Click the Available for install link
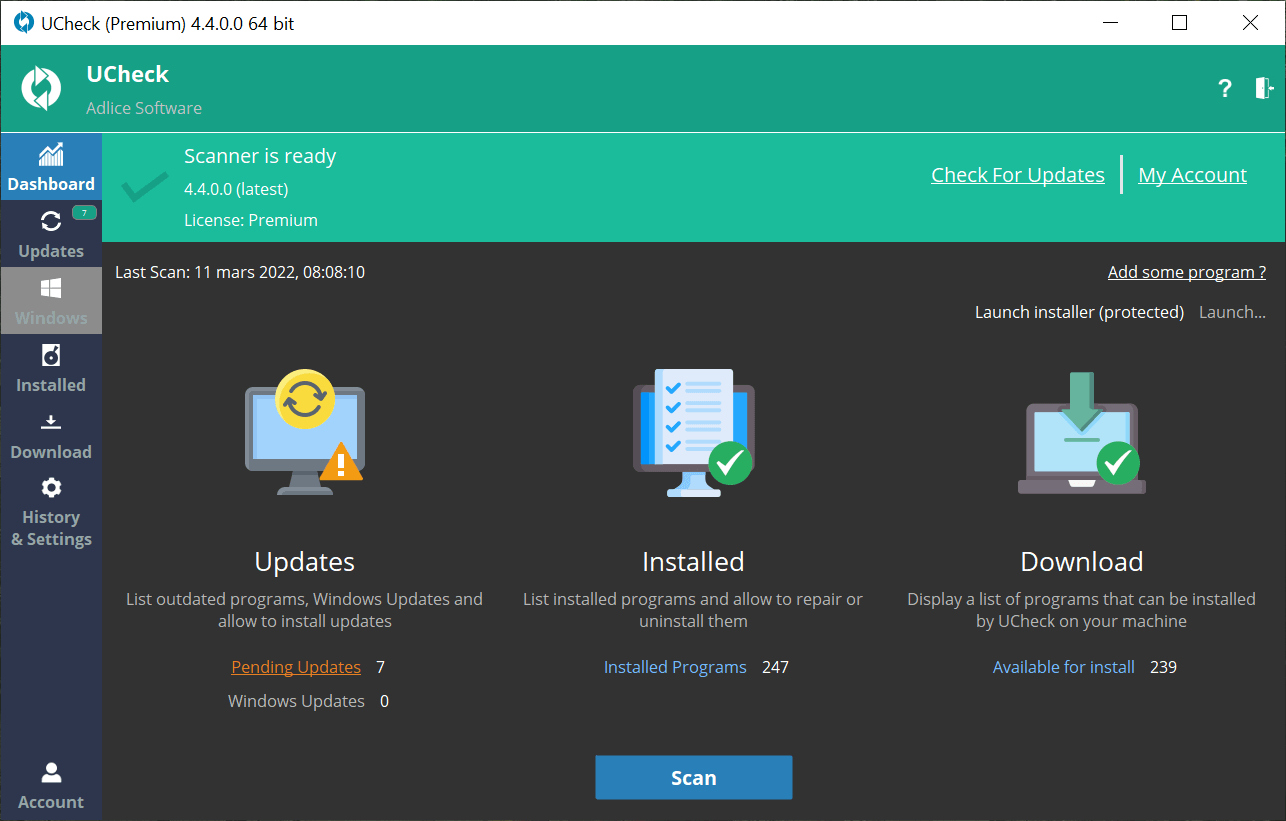This screenshot has height=821, width=1286. 1063,667
